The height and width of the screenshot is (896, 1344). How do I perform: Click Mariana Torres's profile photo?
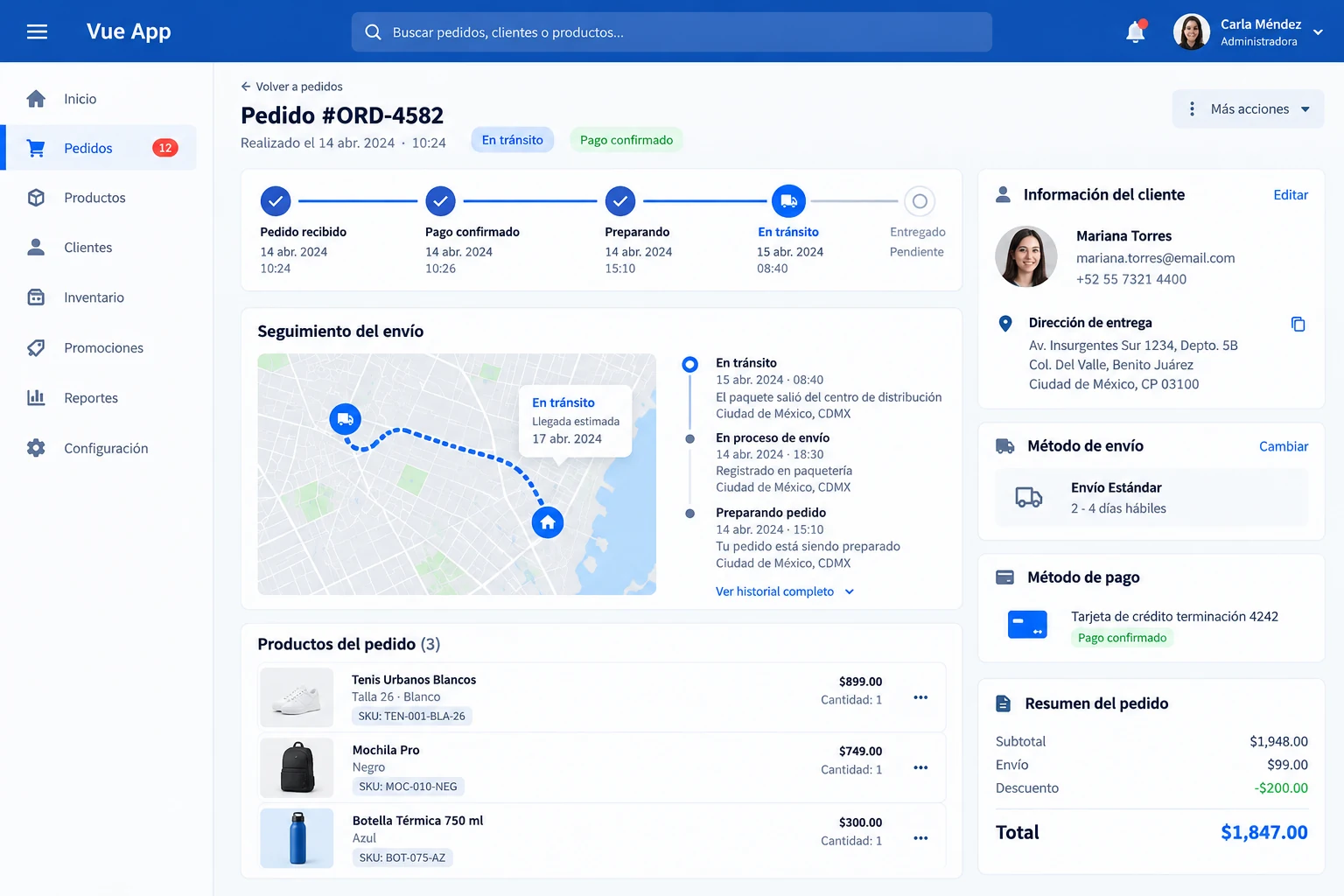pyautogui.click(x=1026, y=256)
